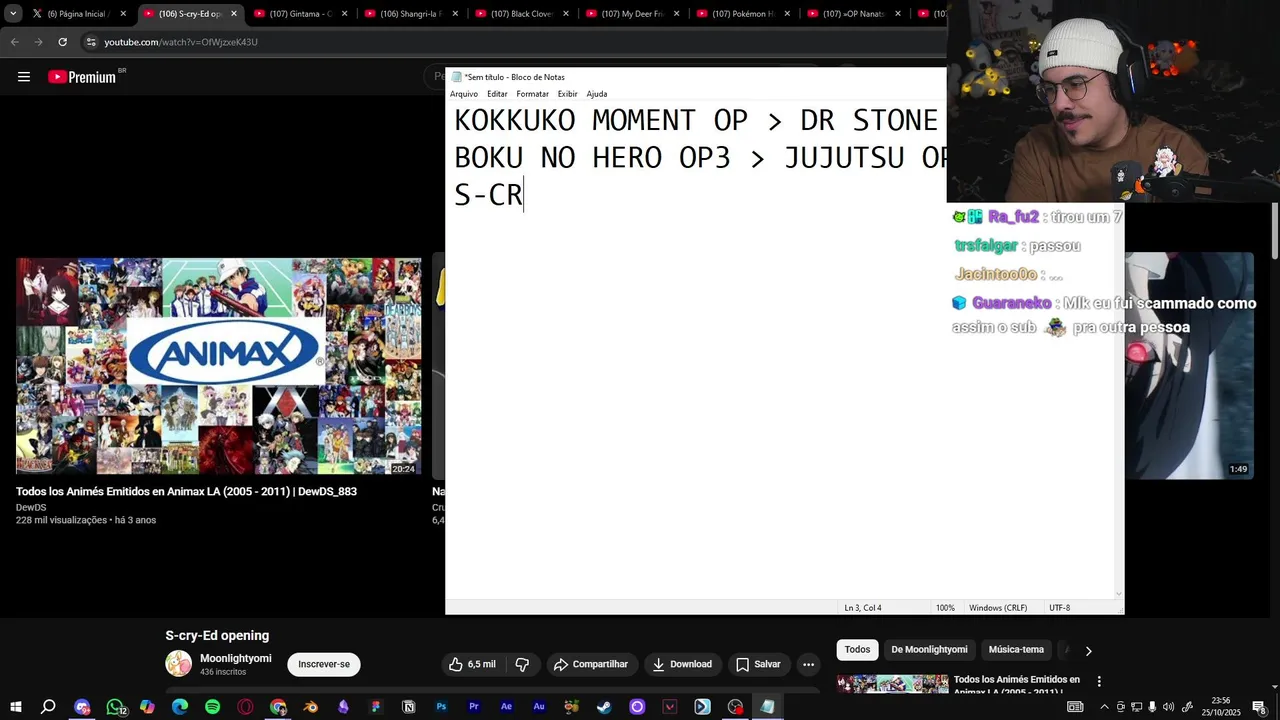Open site information icon in address bar

pos(91,42)
